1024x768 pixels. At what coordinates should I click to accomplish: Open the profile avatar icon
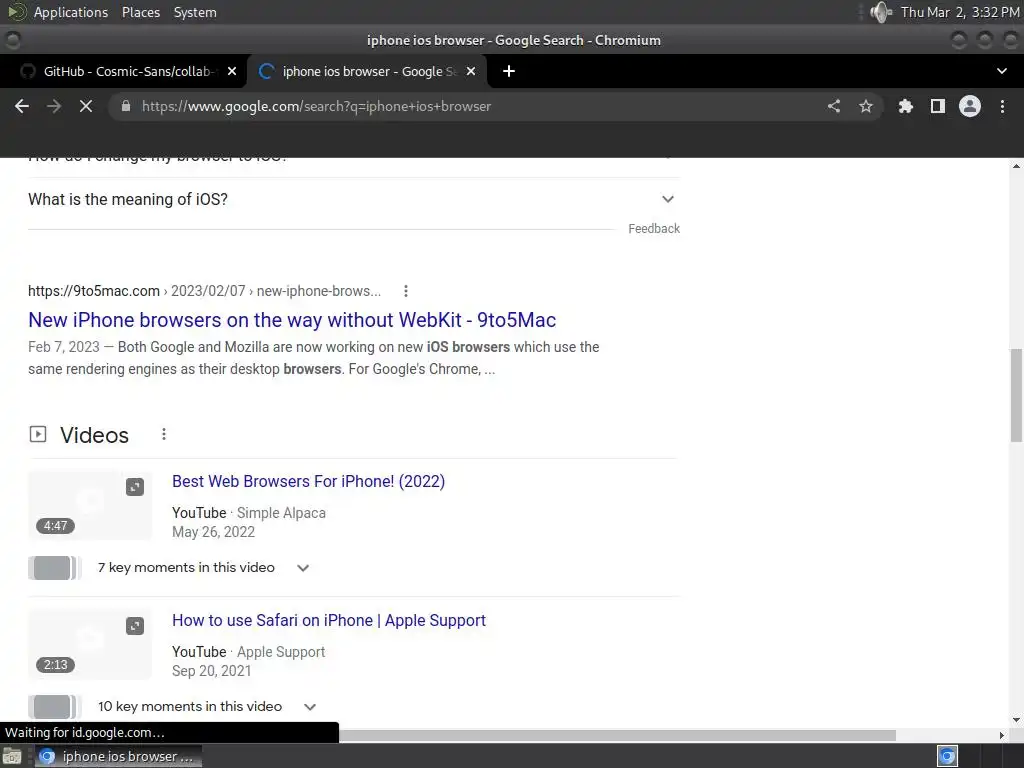pyautogui.click(x=970, y=106)
